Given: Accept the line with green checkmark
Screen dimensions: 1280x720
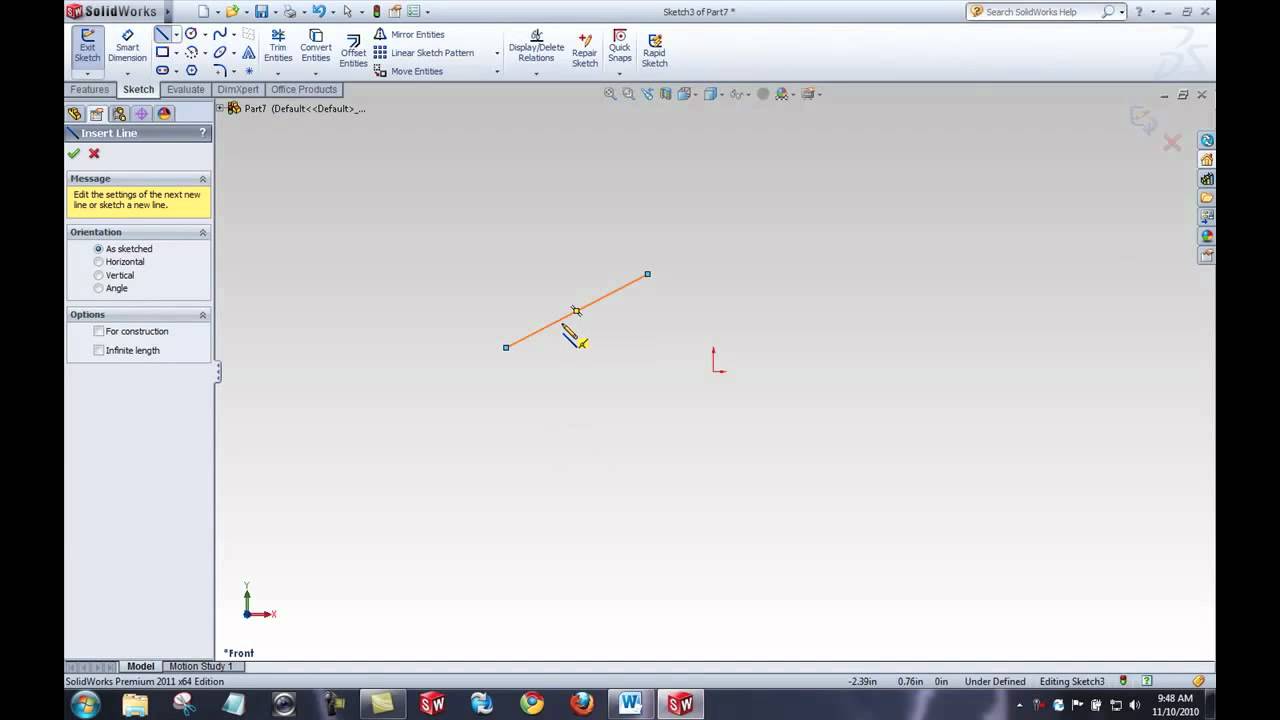Looking at the screenshot, I should (74, 154).
